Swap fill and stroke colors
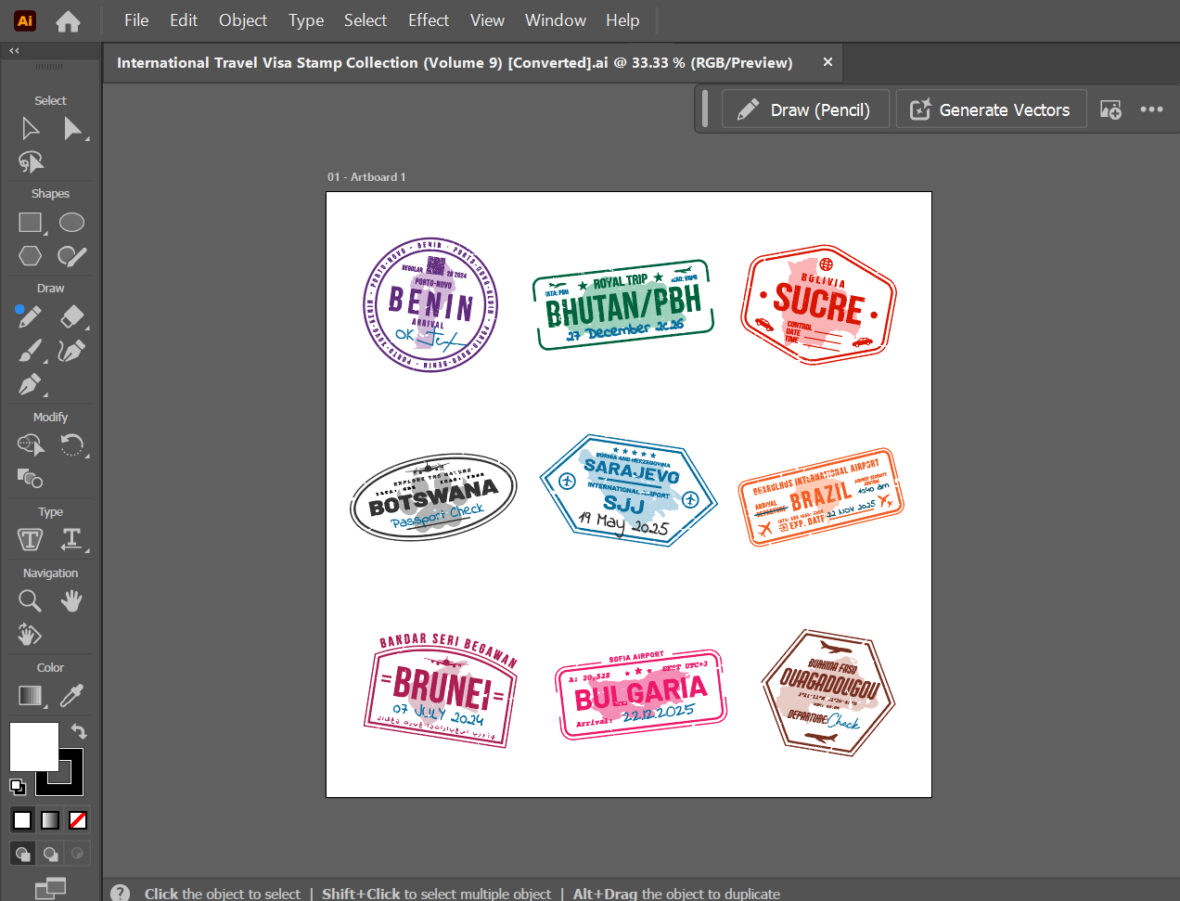 (x=77, y=731)
